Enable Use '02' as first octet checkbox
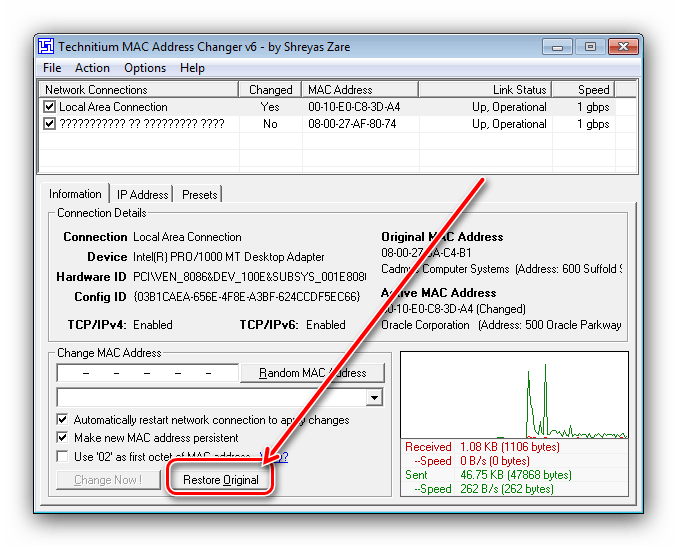This screenshot has width=677, height=547. 63,456
